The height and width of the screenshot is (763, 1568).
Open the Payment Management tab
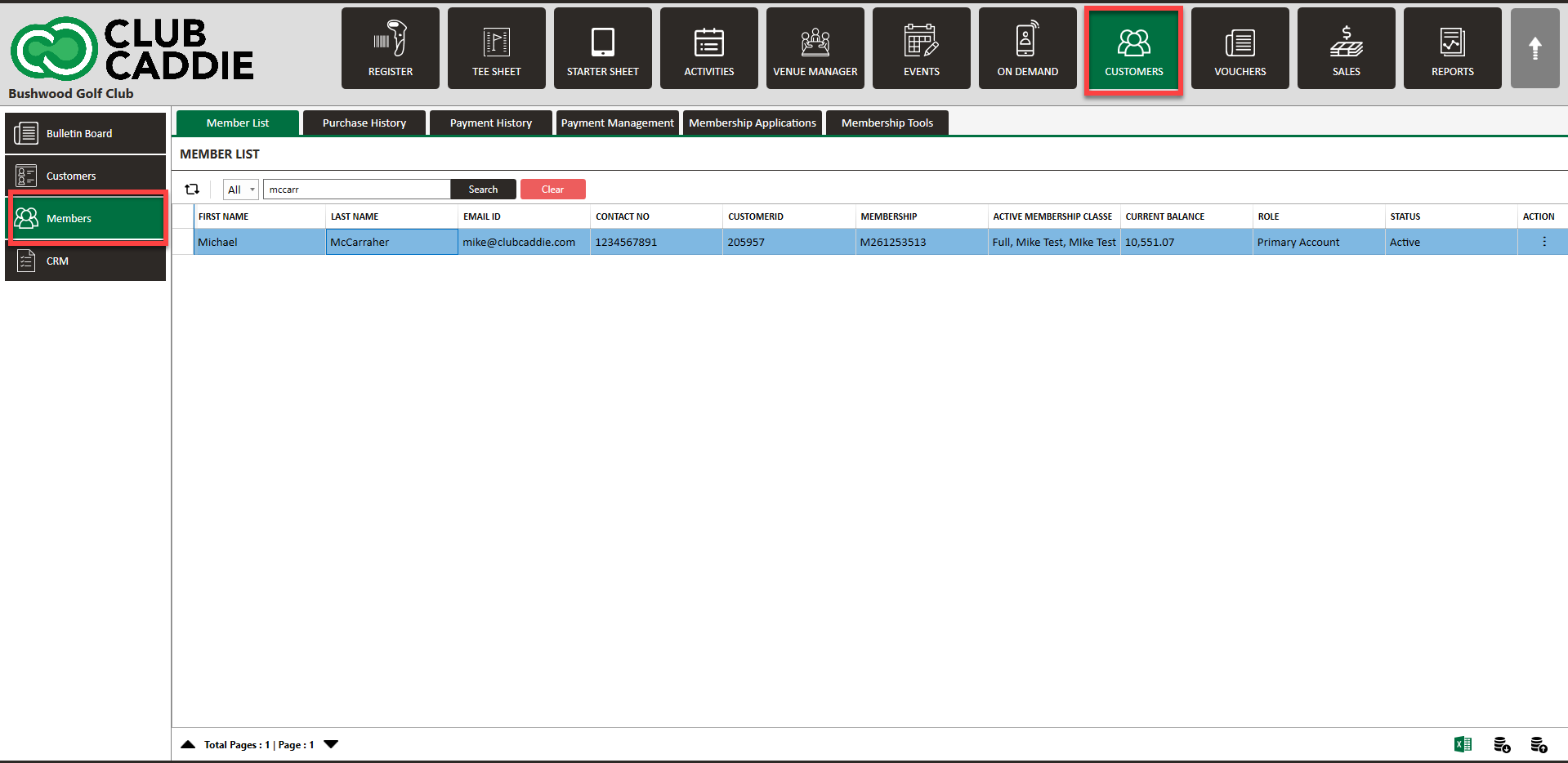tap(618, 123)
